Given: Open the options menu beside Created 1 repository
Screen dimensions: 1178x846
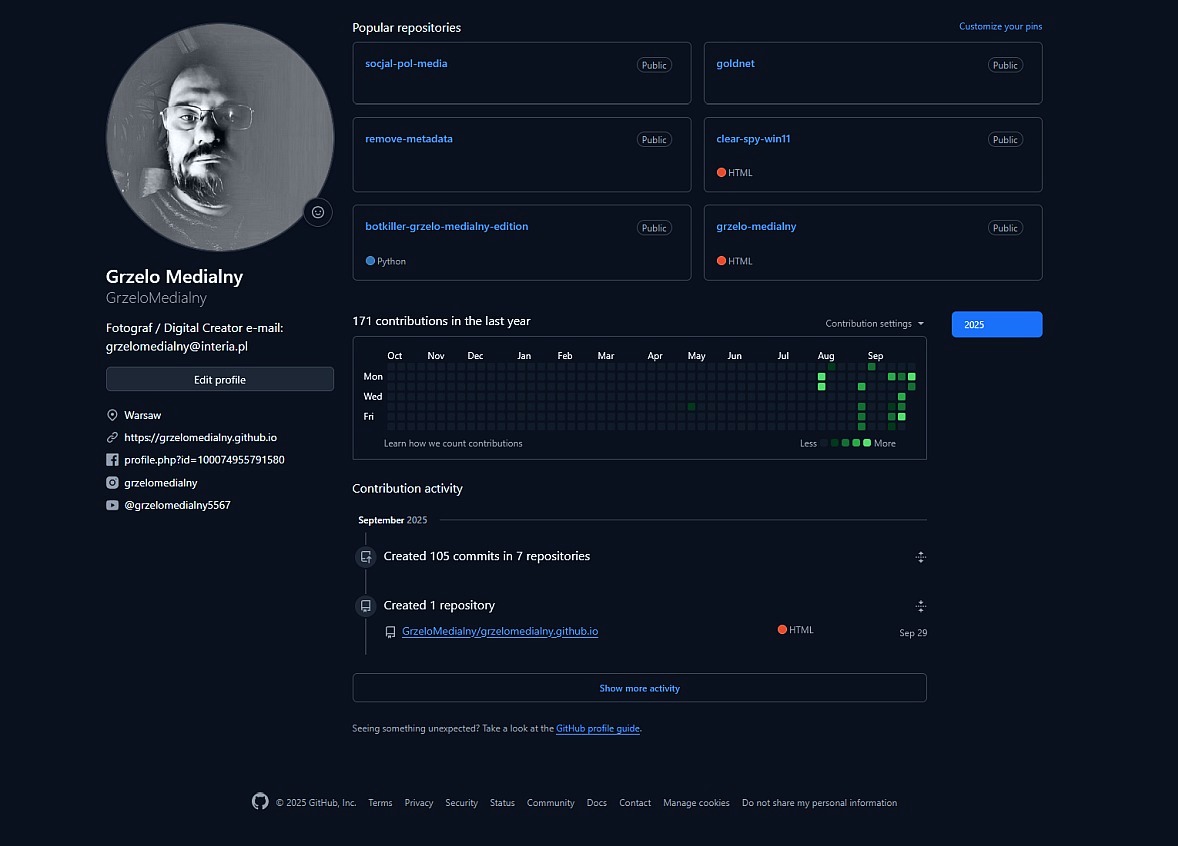Looking at the screenshot, I should pyautogui.click(x=920, y=606).
